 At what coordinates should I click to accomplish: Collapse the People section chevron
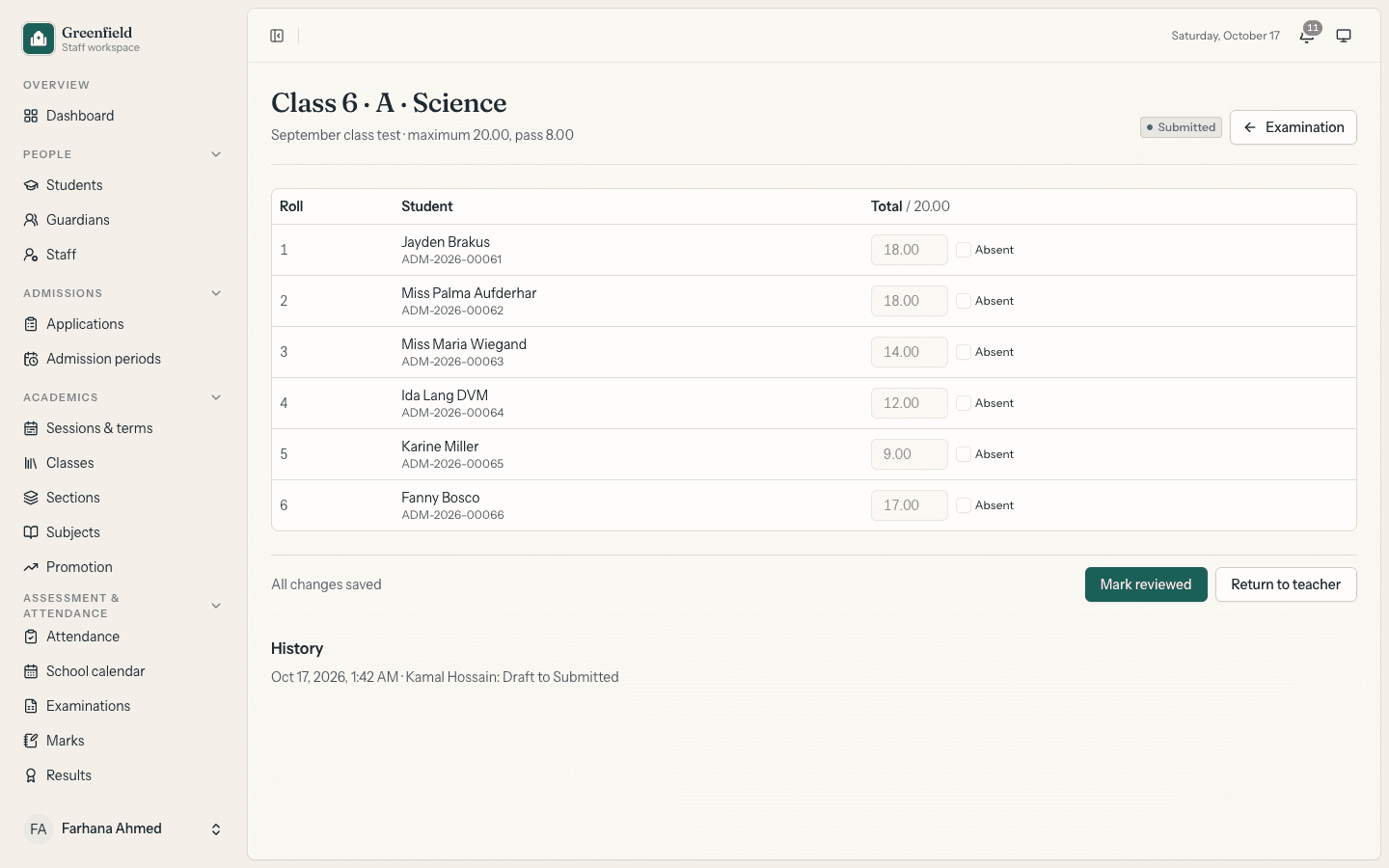coord(216,154)
